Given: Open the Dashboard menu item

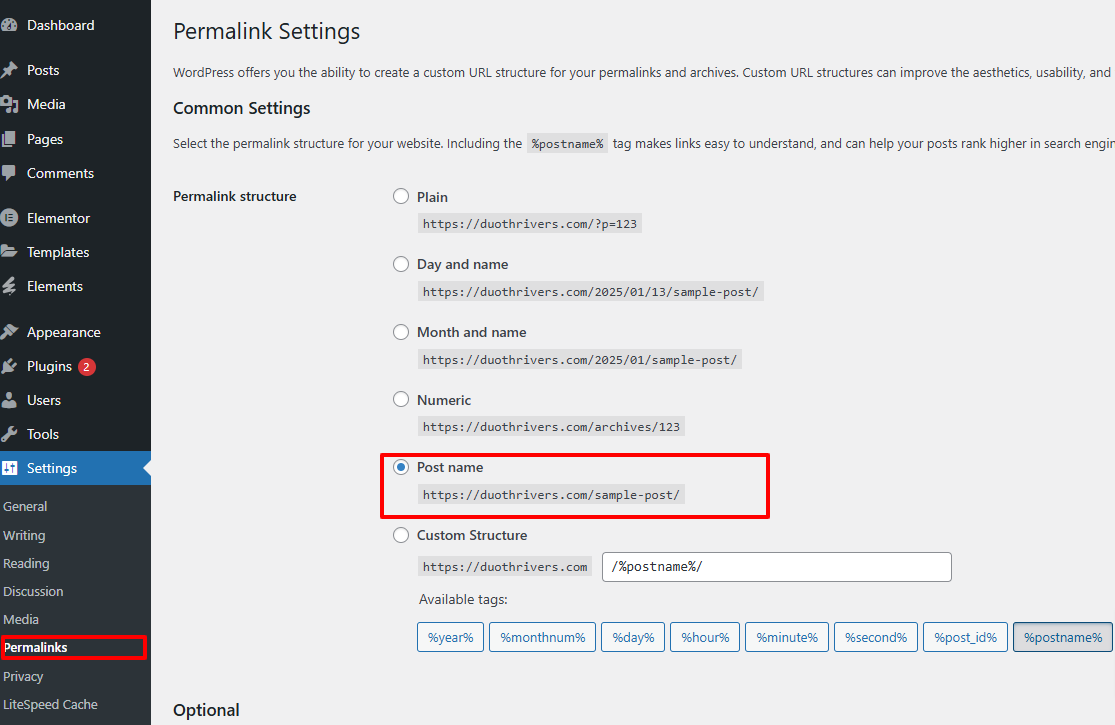Looking at the screenshot, I should pos(60,26).
